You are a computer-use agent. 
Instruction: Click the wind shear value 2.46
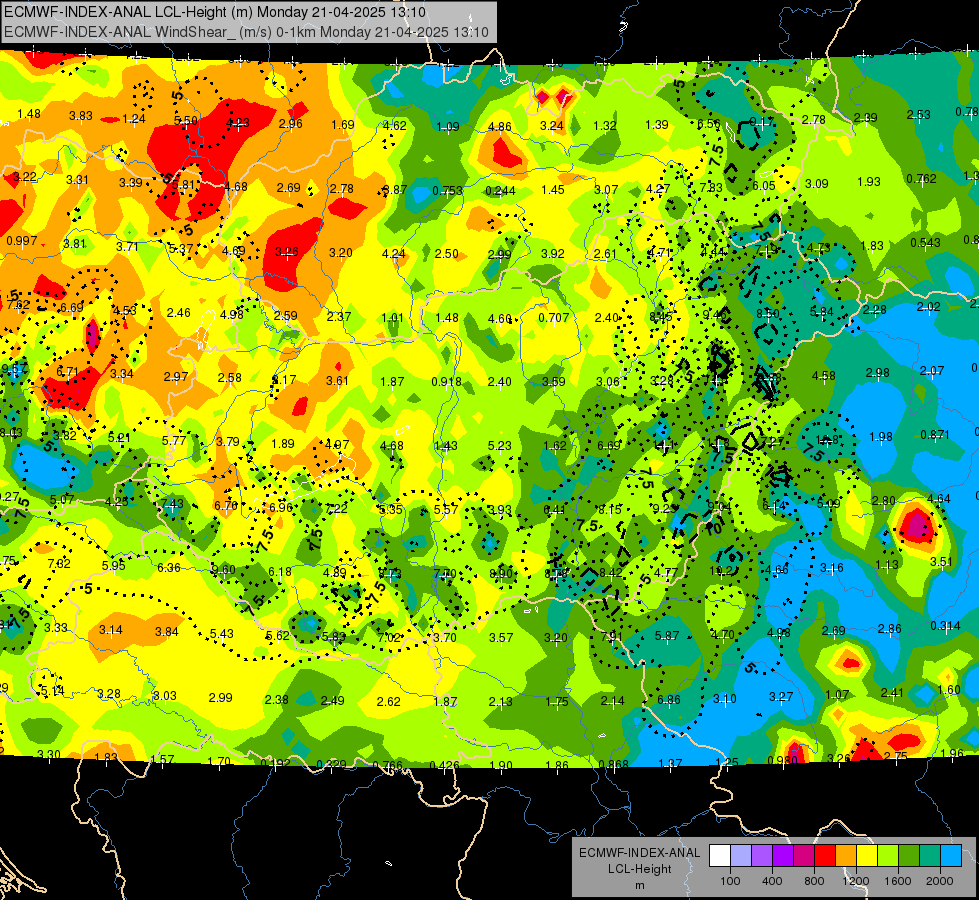(x=179, y=313)
